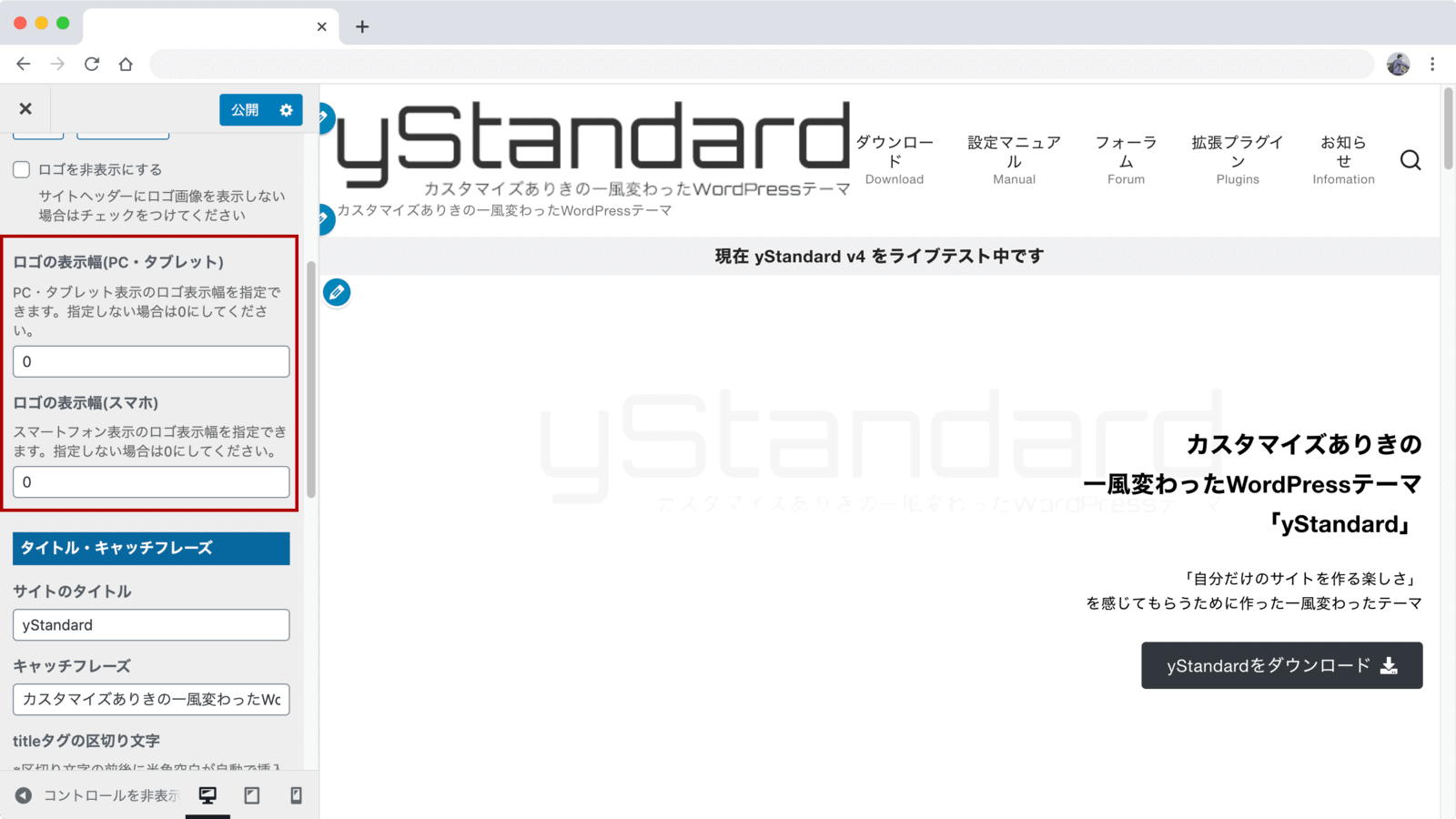Click the titleタグの区切り文字 label
Viewport: 1456px width, 819px height.
(86, 741)
